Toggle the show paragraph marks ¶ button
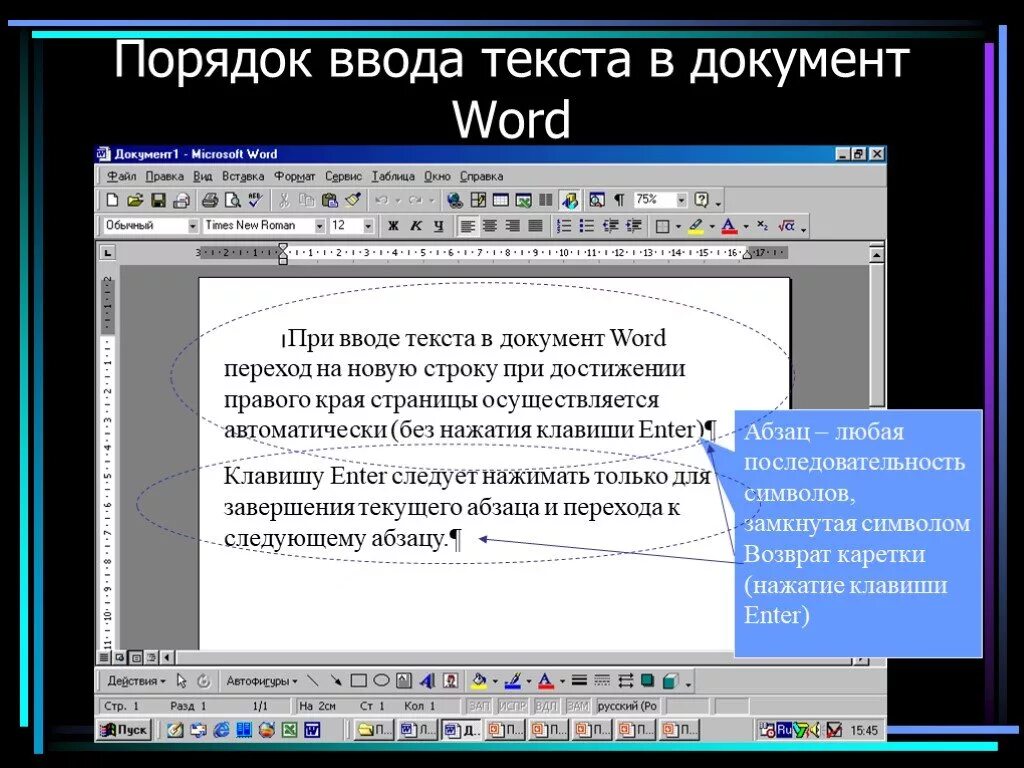The image size is (1024, 768). pyautogui.click(x=619, y=200)
